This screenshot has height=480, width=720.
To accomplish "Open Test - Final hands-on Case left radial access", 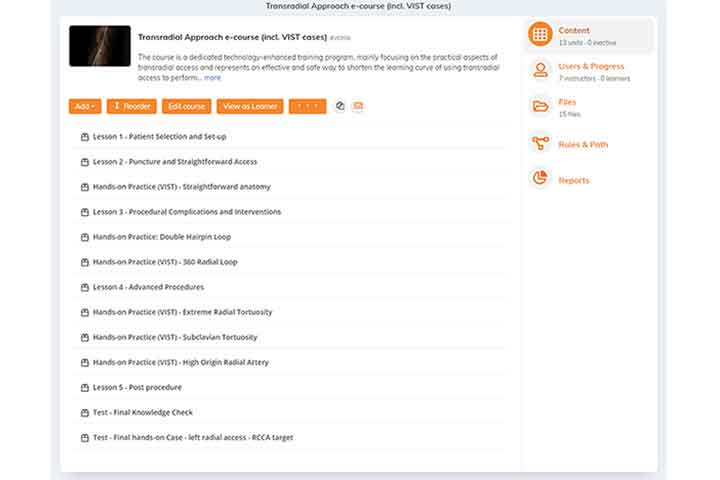I will click(193, 438).
